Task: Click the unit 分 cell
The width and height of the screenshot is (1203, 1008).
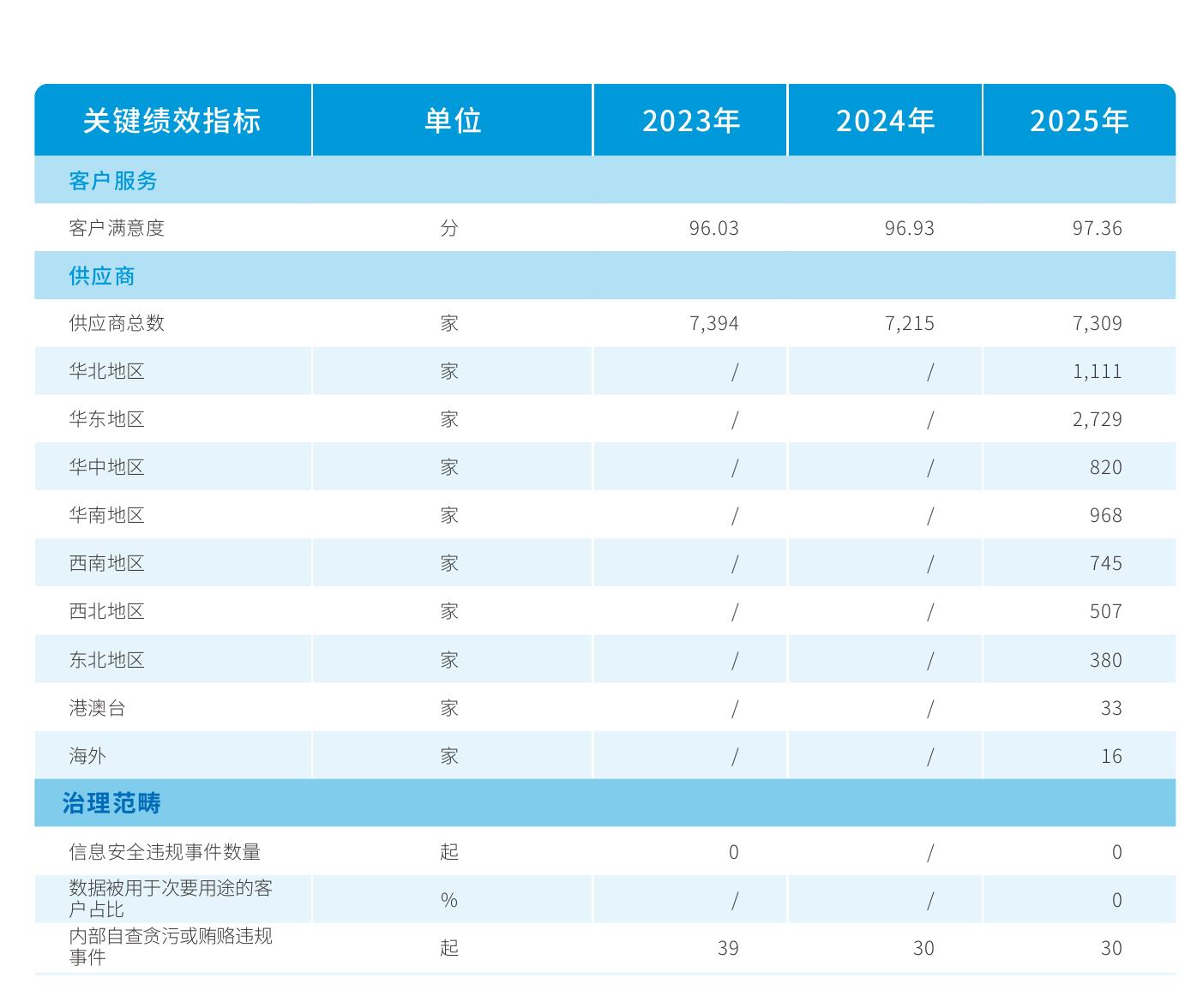Action: [449, 228]
